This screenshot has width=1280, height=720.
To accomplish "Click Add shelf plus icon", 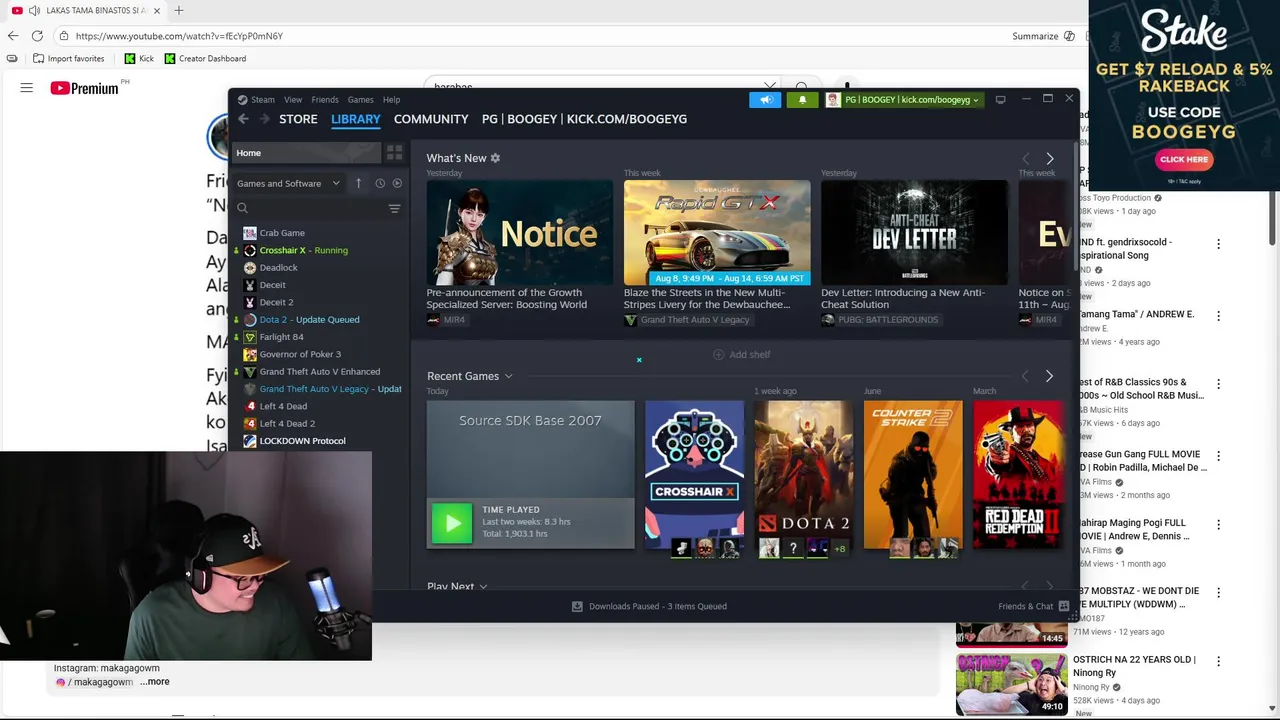I will click(x=718, y=354).
